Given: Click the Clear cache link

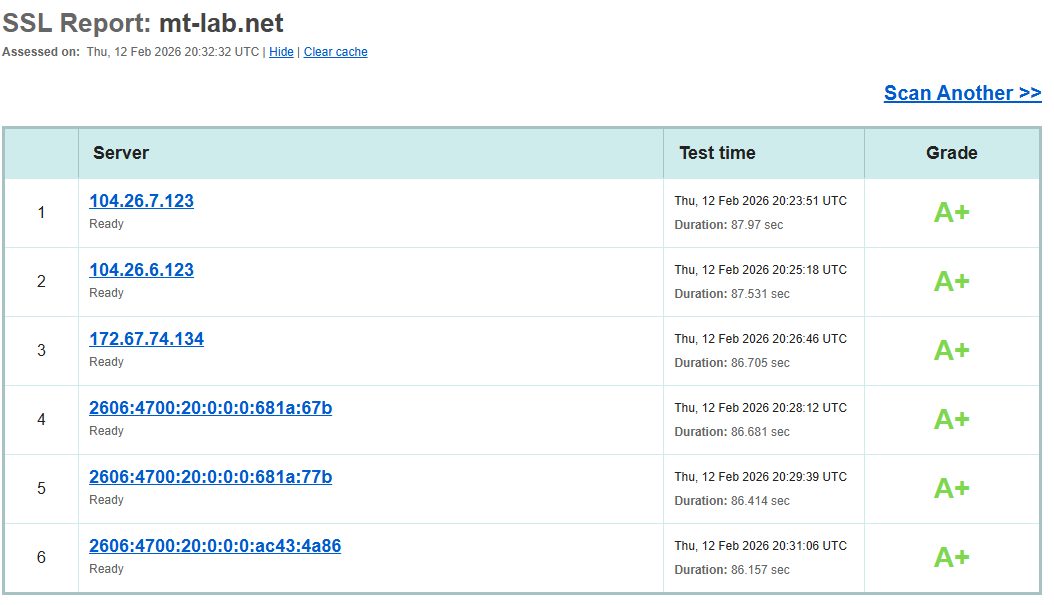Looking at the screenshot, I should pos(335,52).
